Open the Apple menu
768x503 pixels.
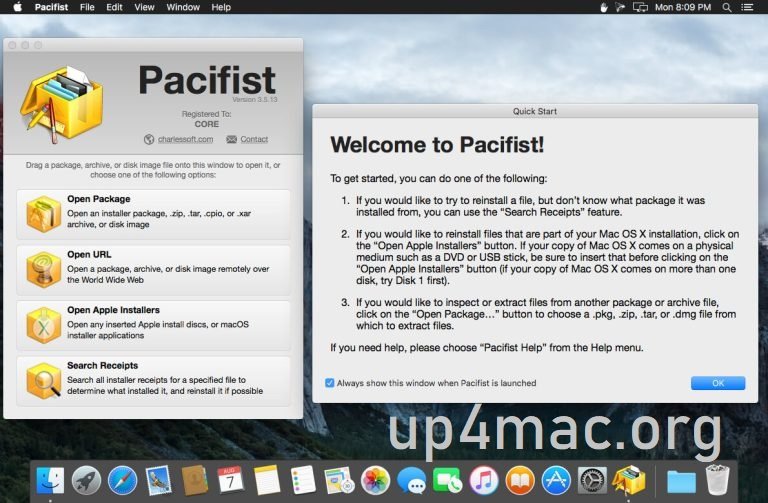pos(17,7)
